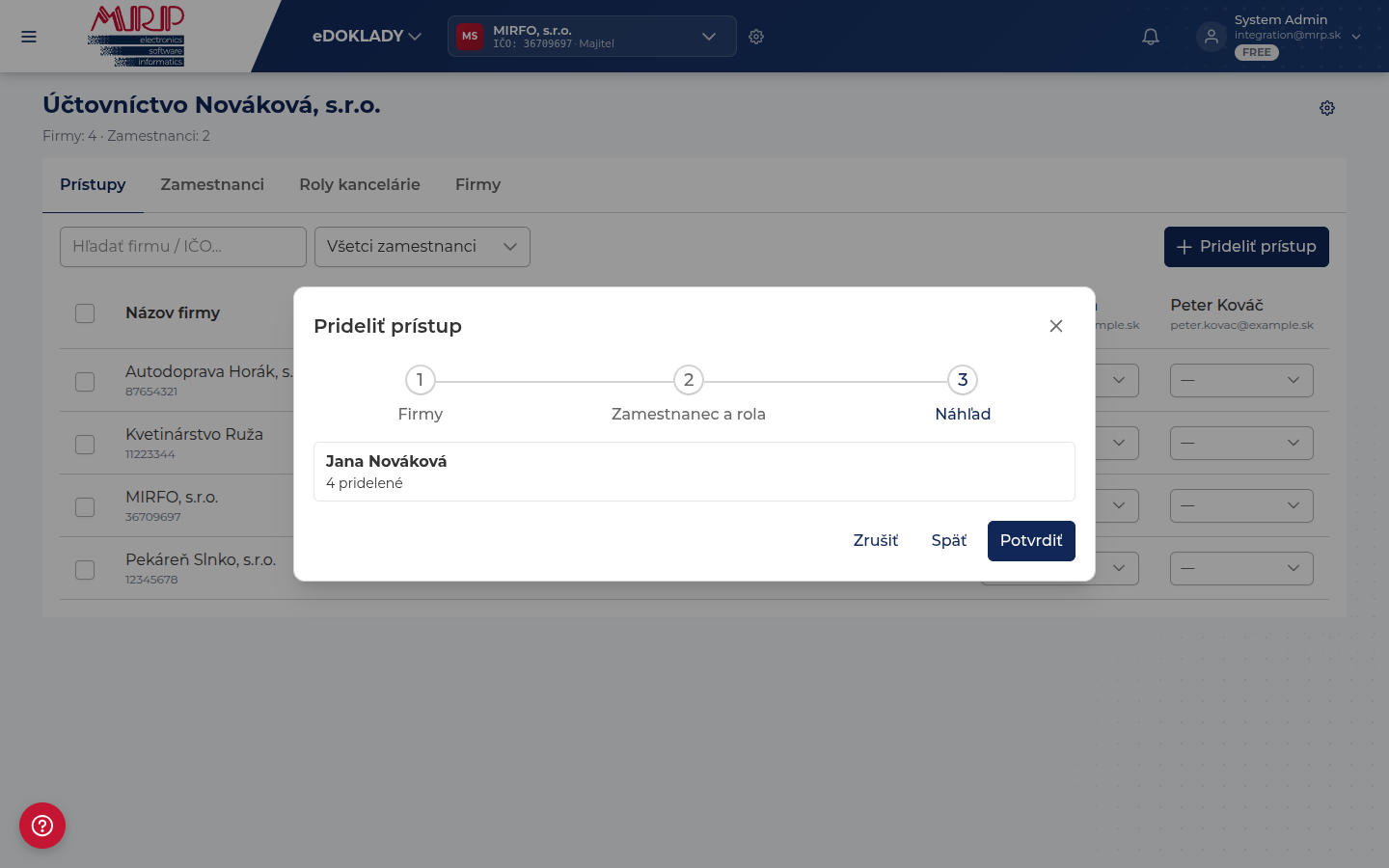1389x868 pixels.
Task: Open the Firmy tab
Action: click(x=477, y=184)
